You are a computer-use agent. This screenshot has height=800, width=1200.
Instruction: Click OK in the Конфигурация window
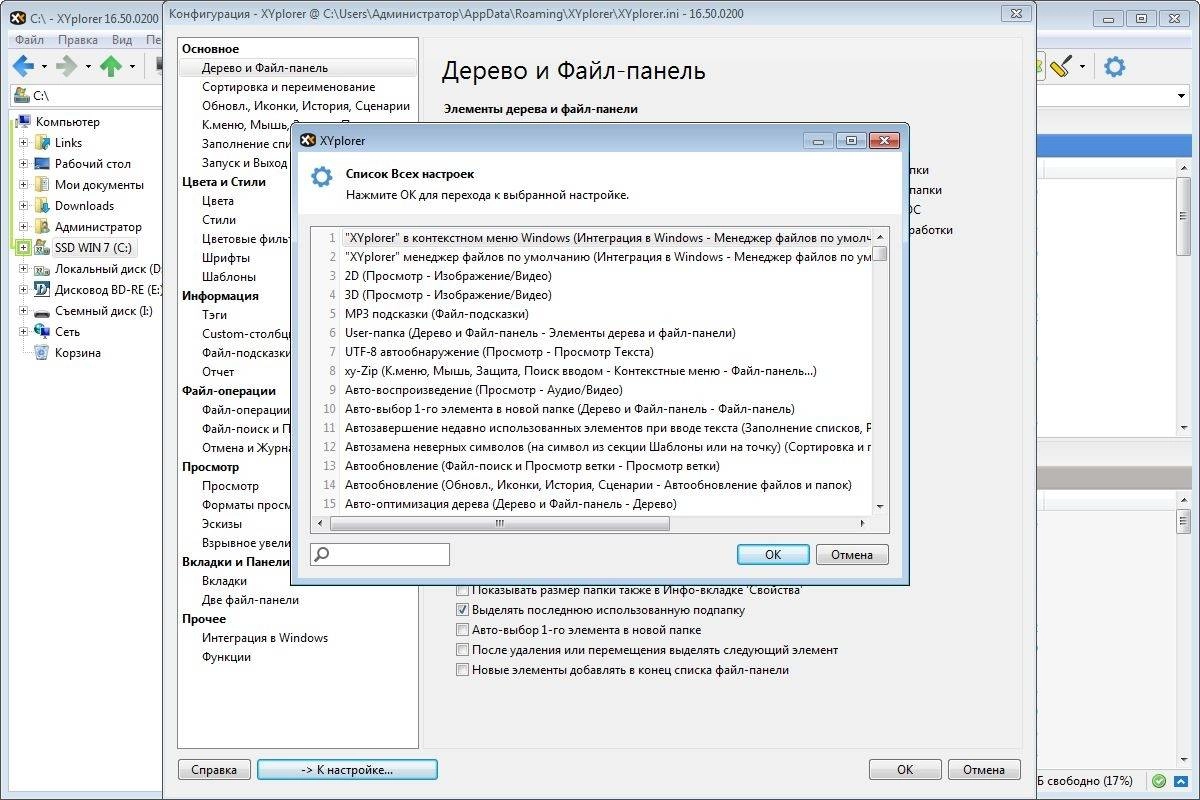[x=905, y=770]
